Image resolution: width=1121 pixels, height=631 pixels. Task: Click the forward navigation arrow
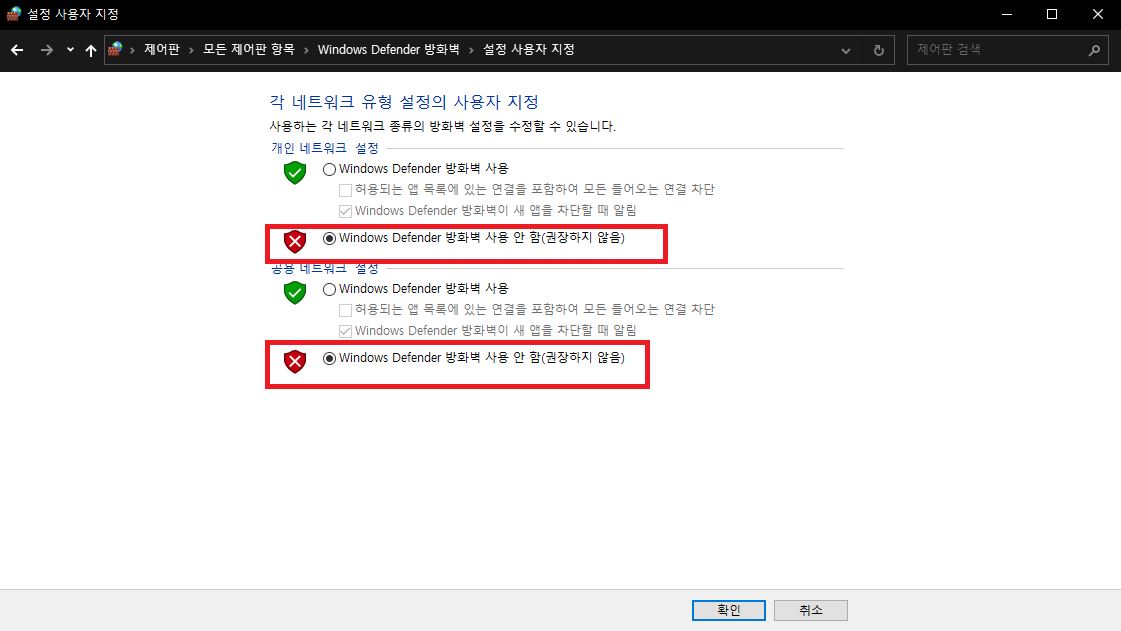point(46,50)
